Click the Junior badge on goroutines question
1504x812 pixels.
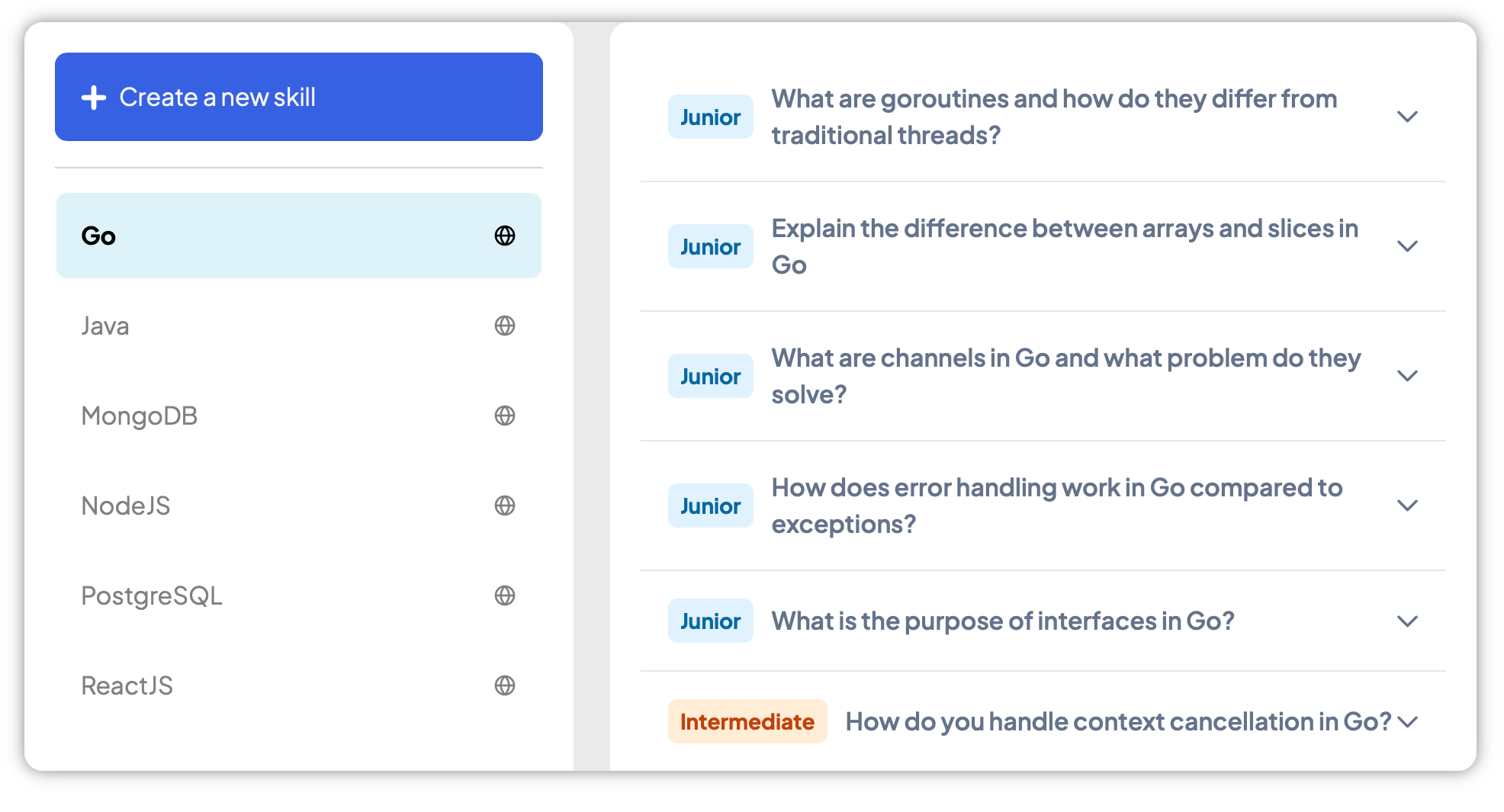click(710, 117)
